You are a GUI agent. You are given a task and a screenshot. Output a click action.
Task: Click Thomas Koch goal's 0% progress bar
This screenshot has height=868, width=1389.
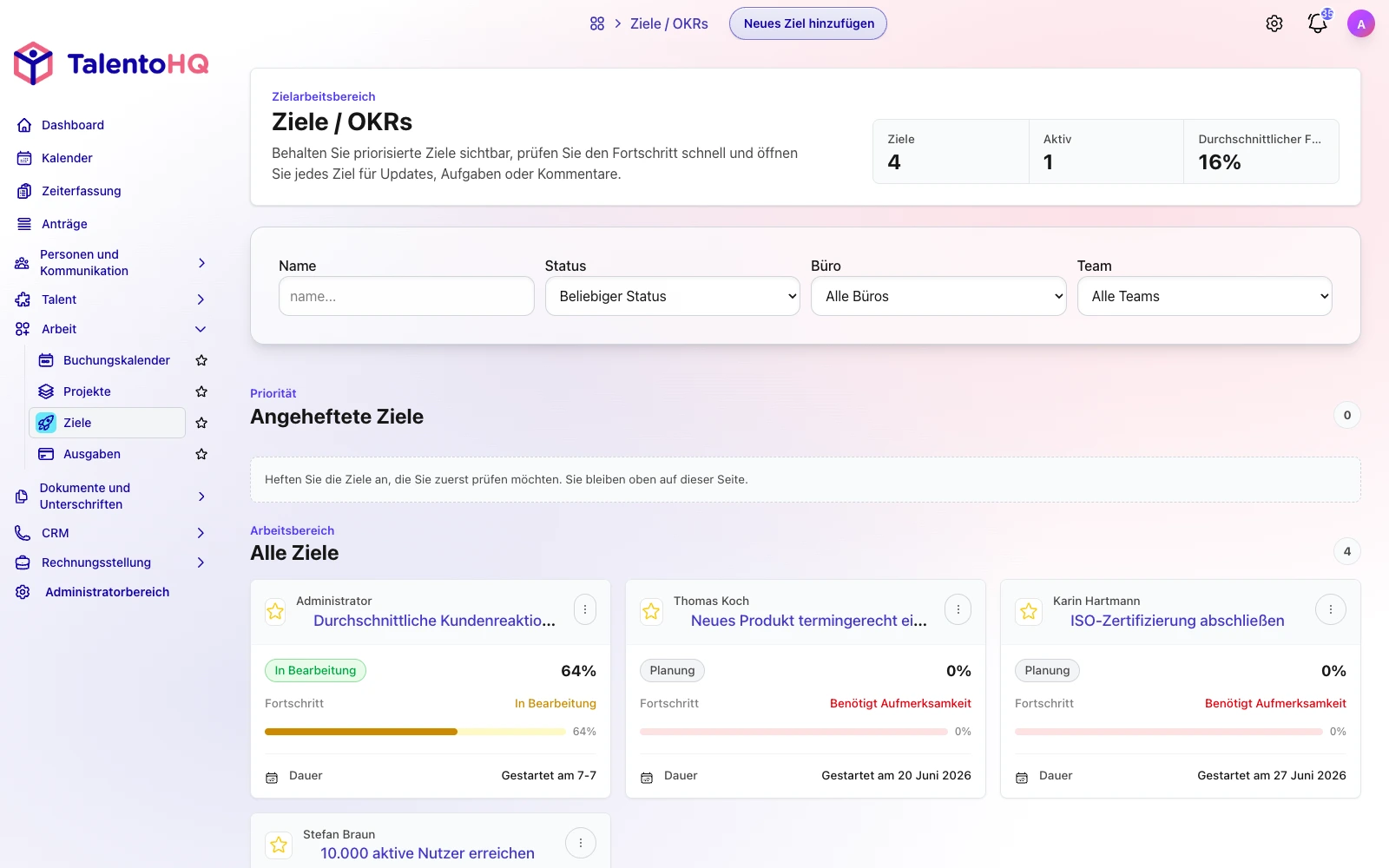pos(793,732)
